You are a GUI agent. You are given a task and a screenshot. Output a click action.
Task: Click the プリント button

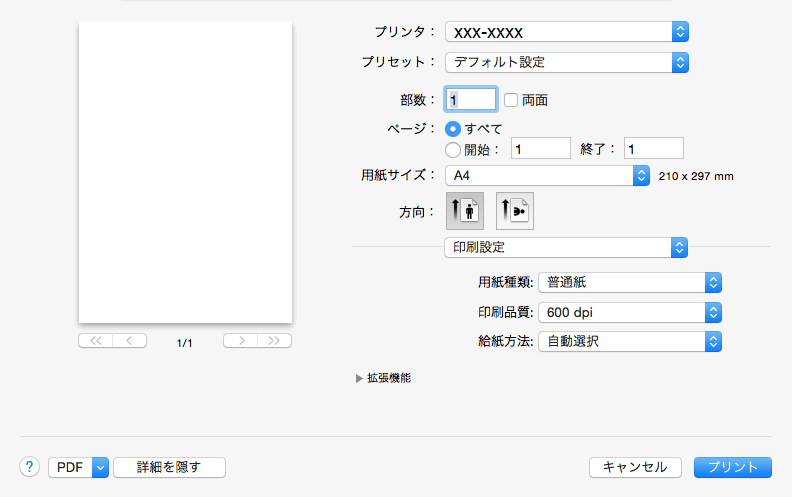coord(732,468)
